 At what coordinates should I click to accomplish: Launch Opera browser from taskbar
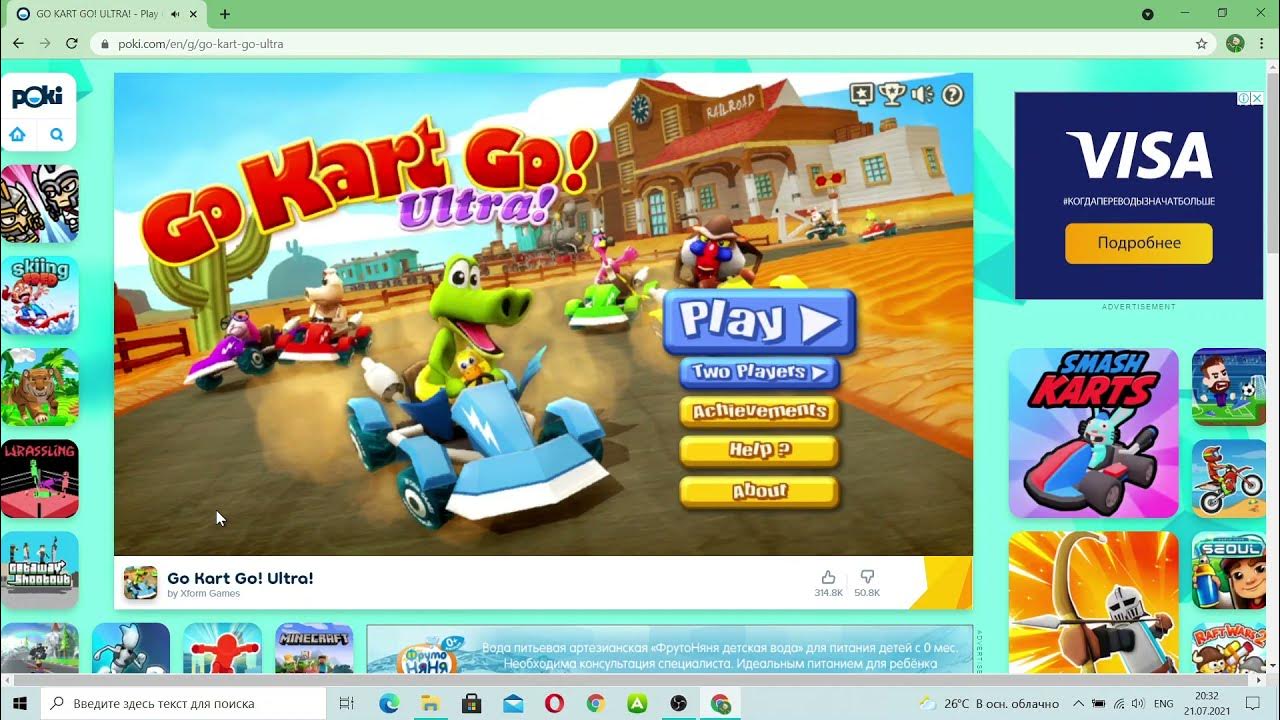tap(554, 703)
